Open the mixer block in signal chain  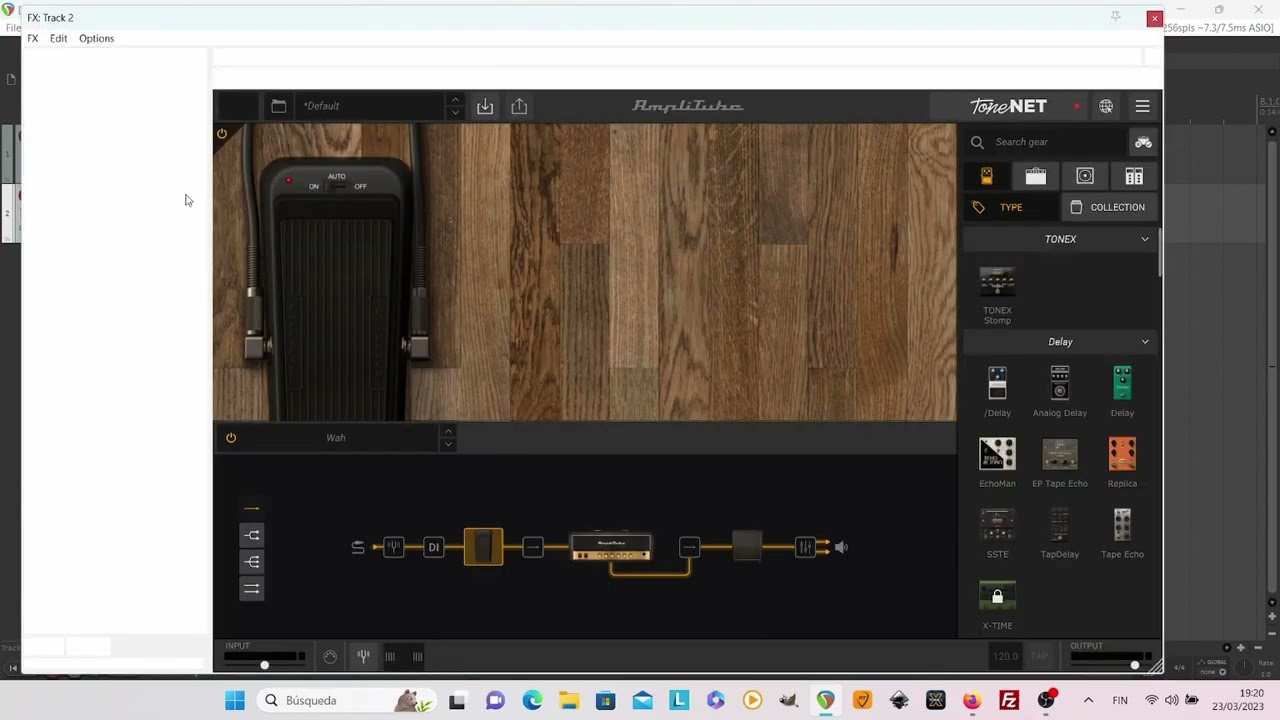tap(805, 547)
